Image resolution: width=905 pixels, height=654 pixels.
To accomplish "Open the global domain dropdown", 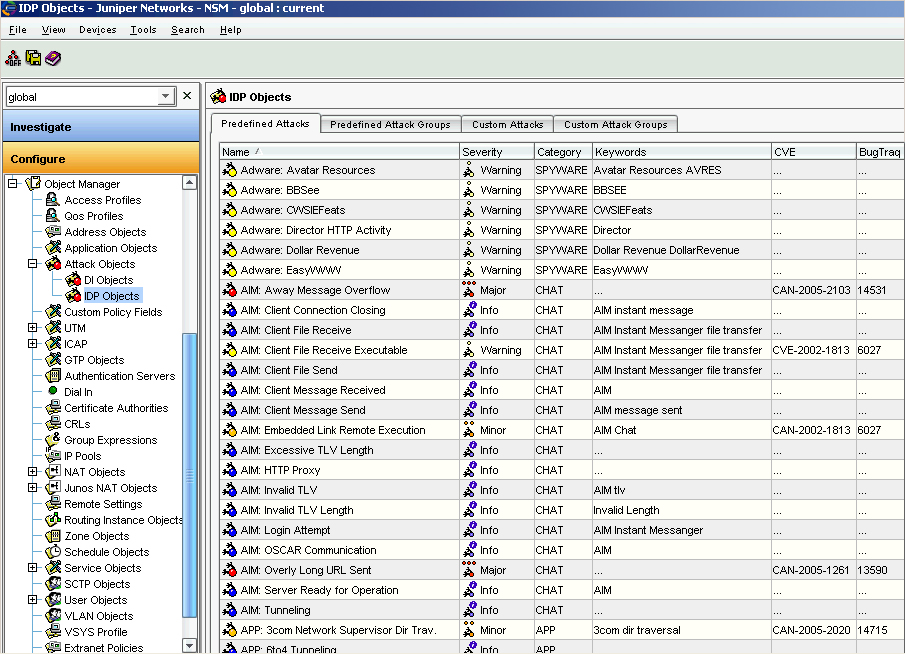I will [x=166, y=97].
